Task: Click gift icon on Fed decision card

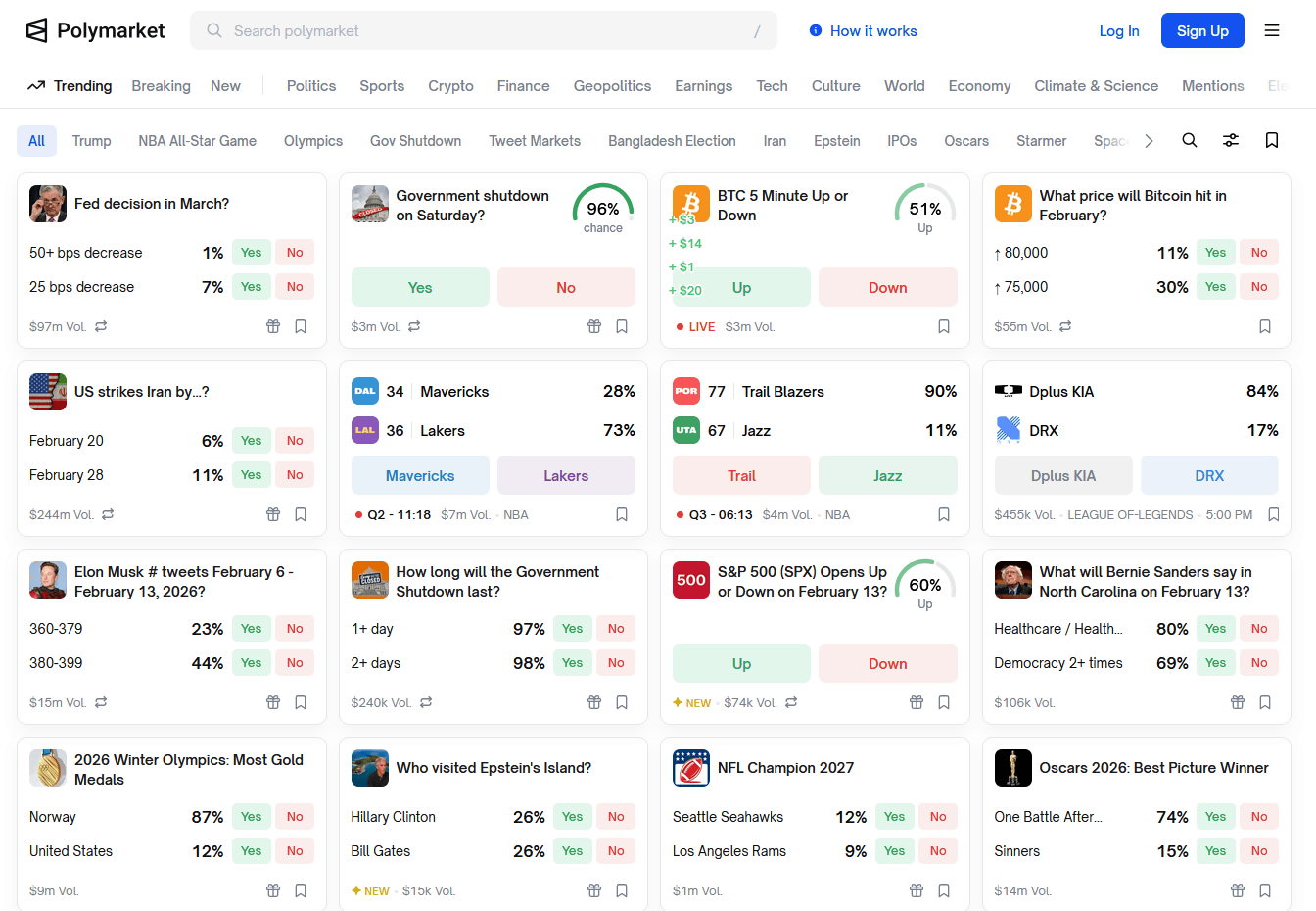Action: pyautogui.click(x=273, y=326)
